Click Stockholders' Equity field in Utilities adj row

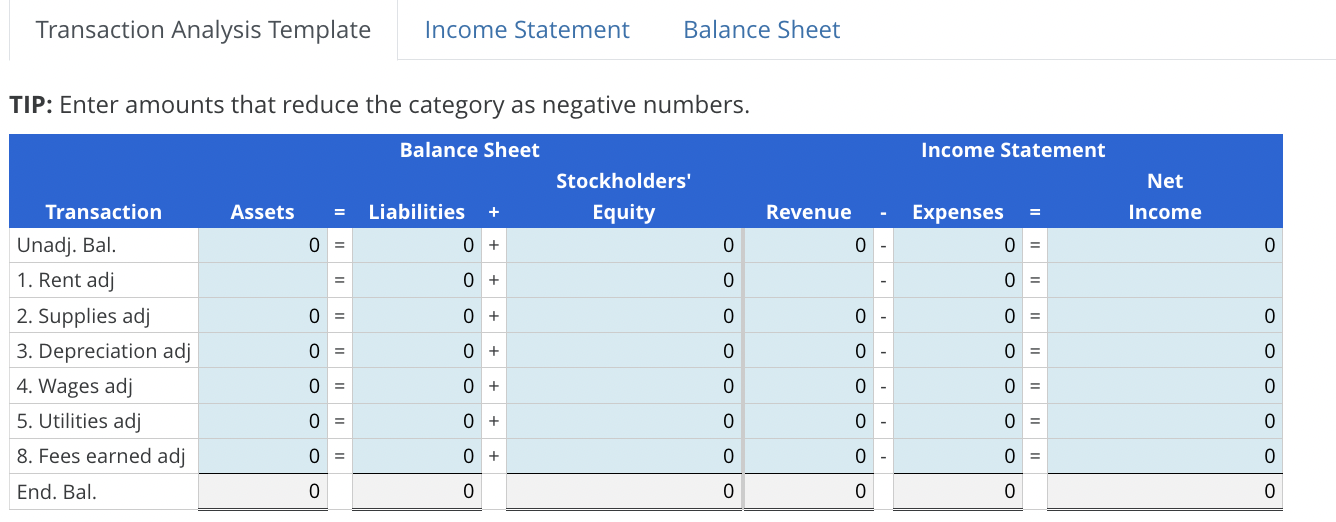(x=624, y=421)
